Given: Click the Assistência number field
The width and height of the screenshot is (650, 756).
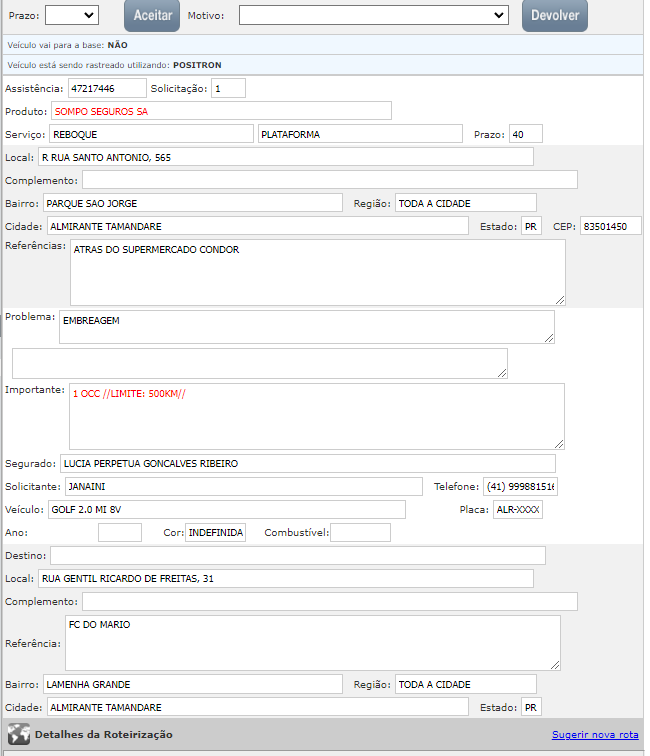Looking at the screenshot, I should (x=107, y=88).
